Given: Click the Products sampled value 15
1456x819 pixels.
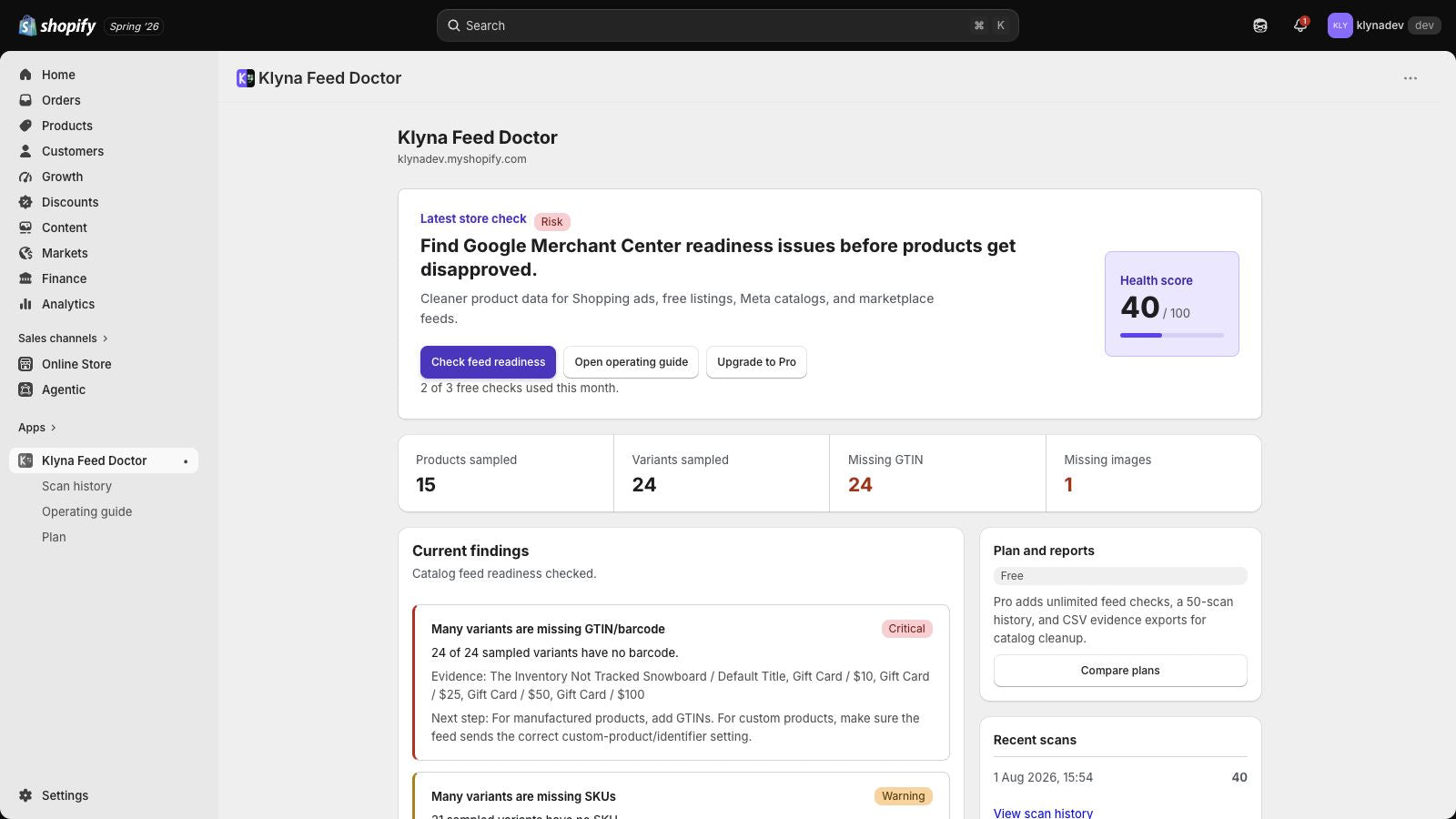Looking at the screenshot, I should coord(426,485).
